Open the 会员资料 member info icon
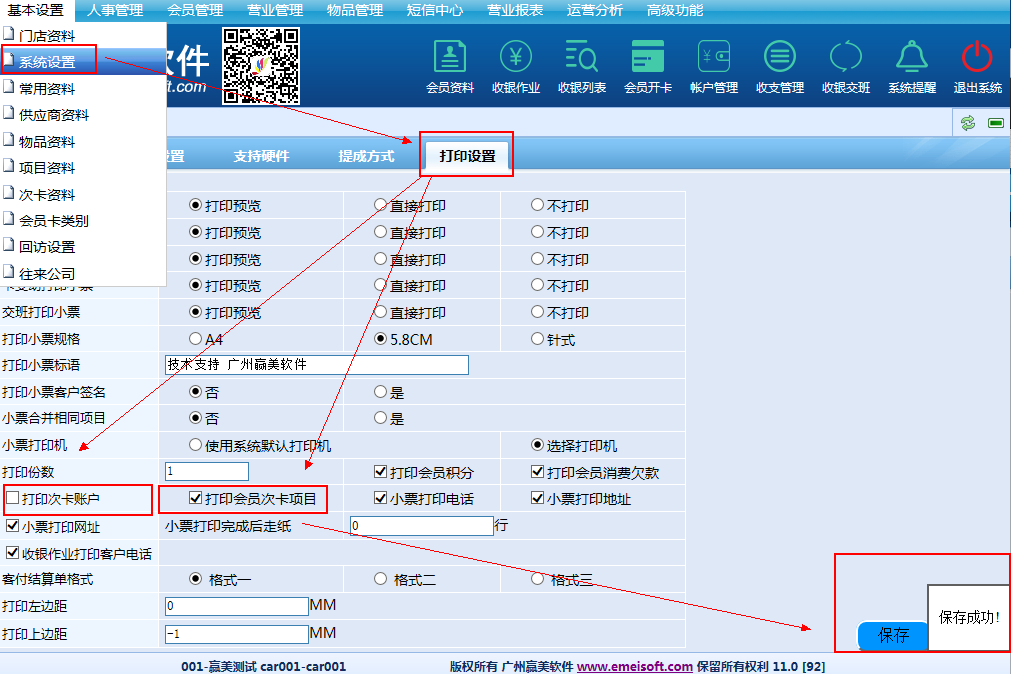This screenshot has width=1011, height=674. point(450,58)
